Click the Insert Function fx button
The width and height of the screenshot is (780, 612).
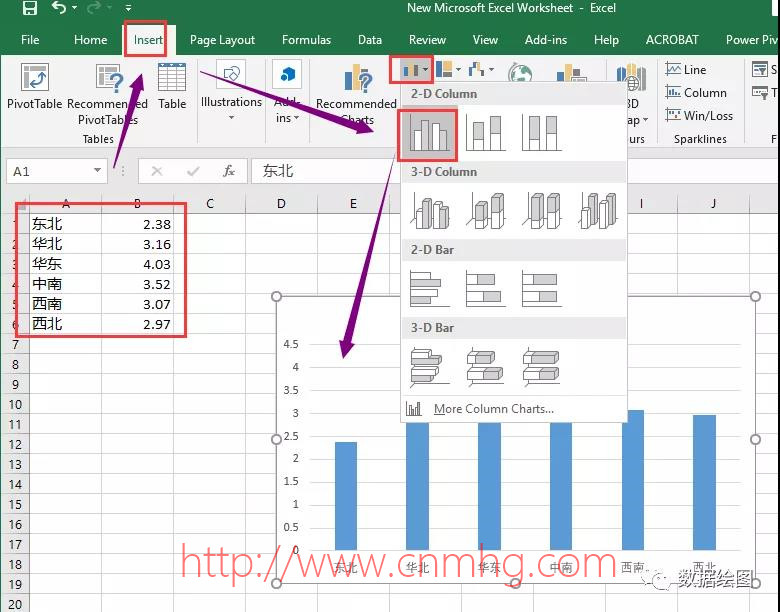pos(229,171)
